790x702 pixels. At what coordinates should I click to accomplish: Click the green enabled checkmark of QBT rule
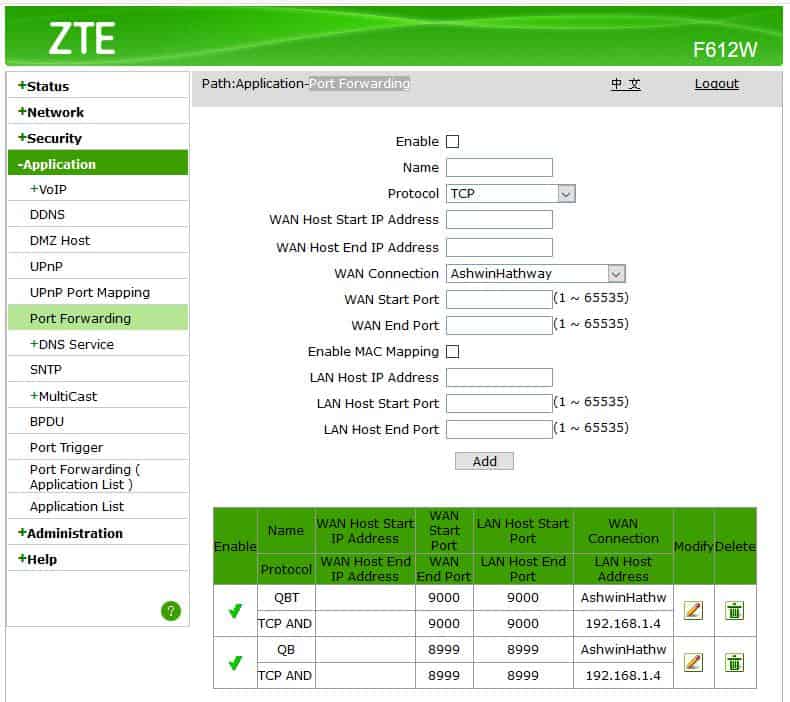pos(235,611)
